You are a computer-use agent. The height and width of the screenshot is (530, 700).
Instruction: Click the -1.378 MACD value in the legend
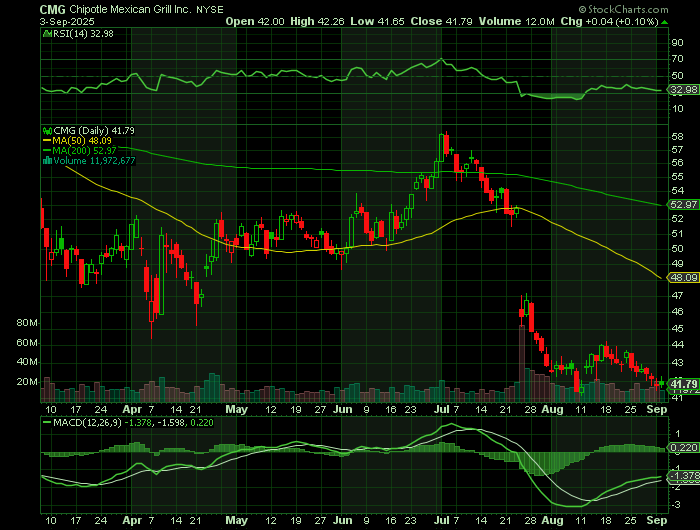click(x=137, y=422)
